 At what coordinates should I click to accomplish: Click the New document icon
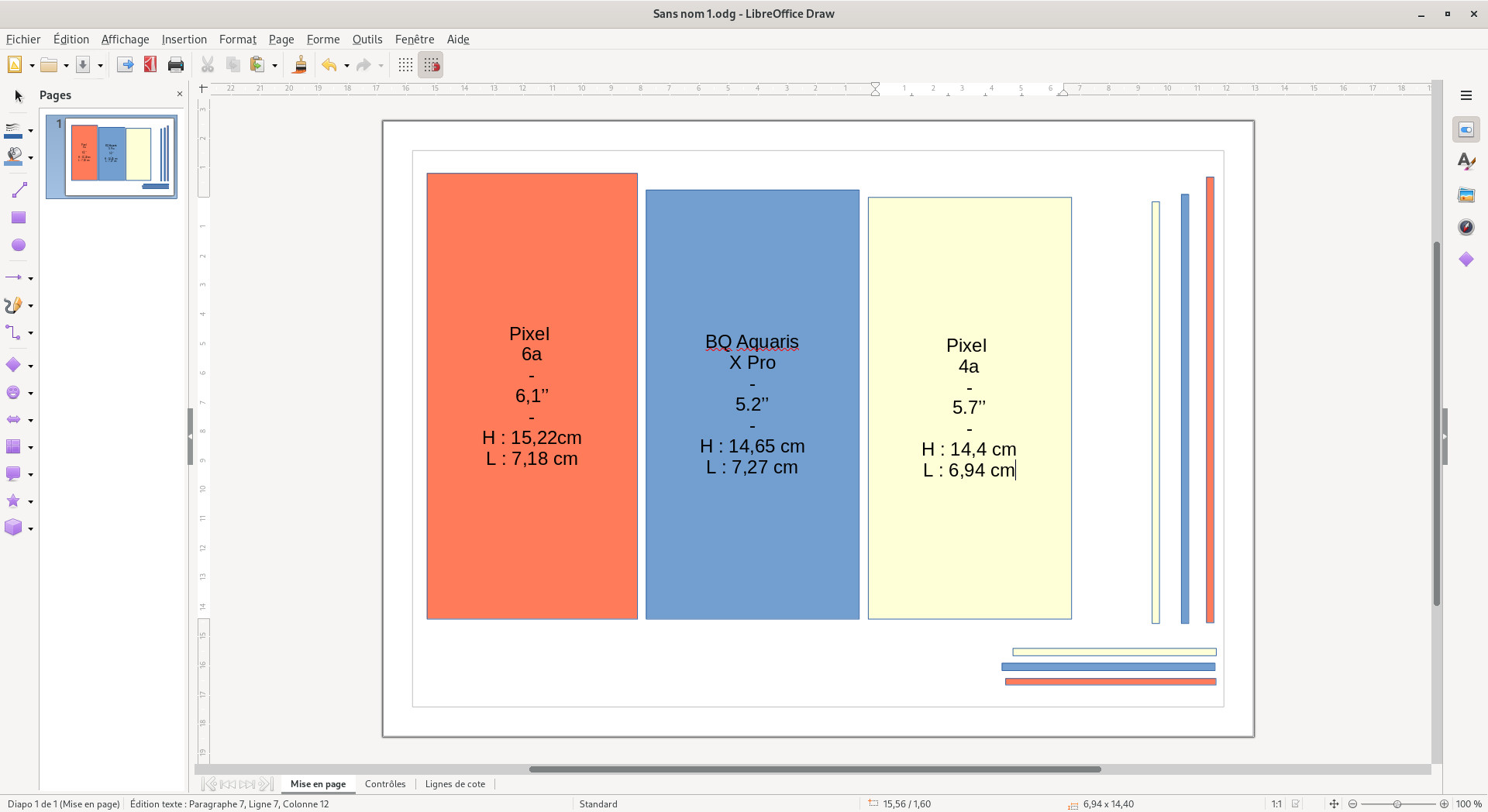tap(15, 65)
